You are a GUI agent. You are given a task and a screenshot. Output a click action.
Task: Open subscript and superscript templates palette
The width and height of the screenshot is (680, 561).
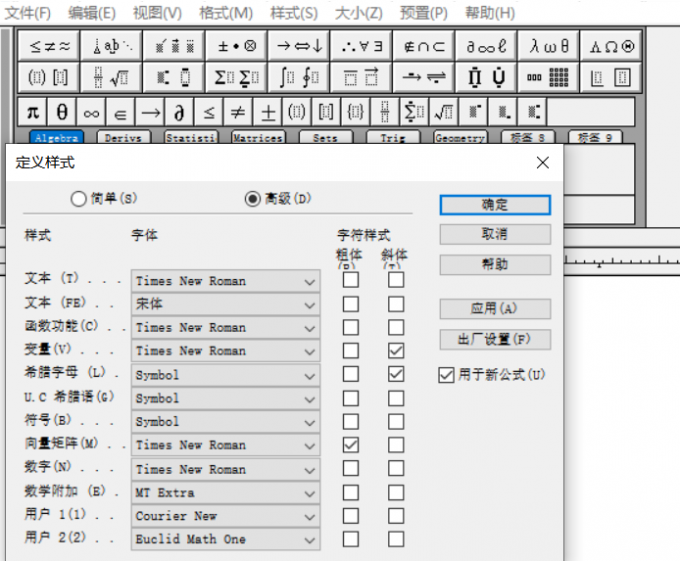174,77
